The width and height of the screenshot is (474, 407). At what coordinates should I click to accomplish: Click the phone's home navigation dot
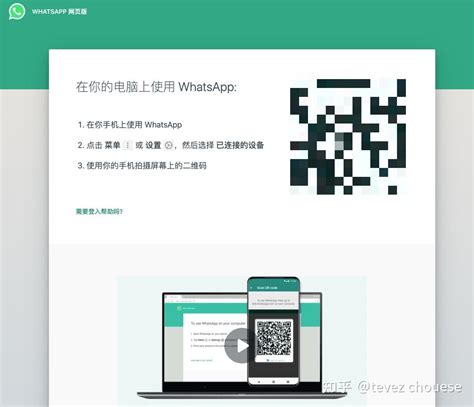tap(273, 381)
